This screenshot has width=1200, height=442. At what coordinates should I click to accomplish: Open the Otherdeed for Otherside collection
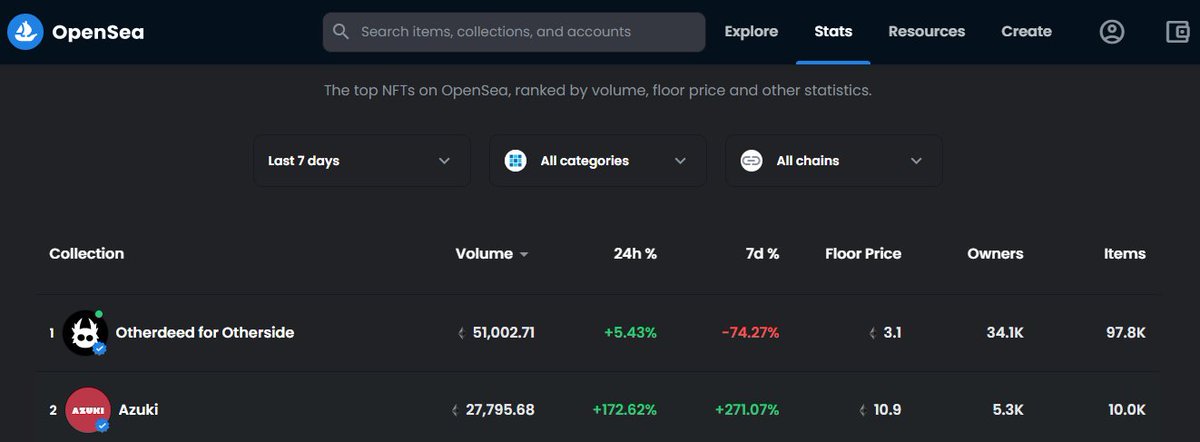pyautogui.click(x=205, y=333)
